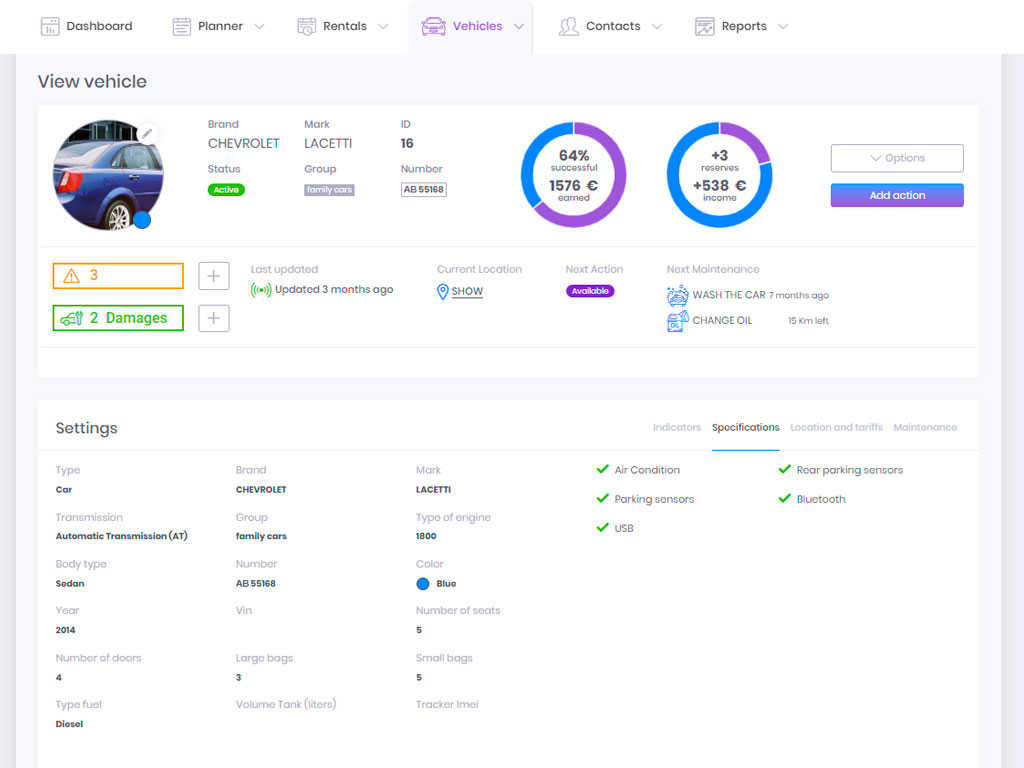Expand the Options dropdown
The height and width of the screenshot is (768, 1024).
click(x=897, y=158)
